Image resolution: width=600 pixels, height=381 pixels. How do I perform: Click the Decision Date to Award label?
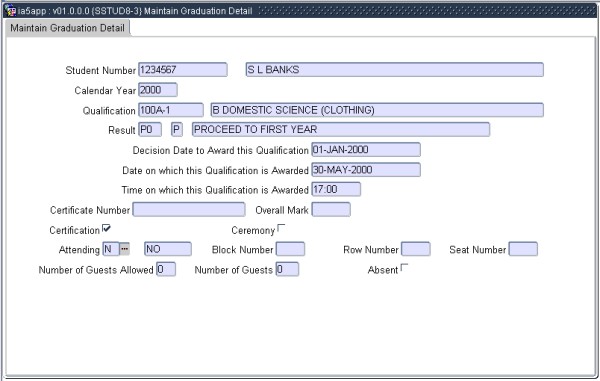point(220,150)
